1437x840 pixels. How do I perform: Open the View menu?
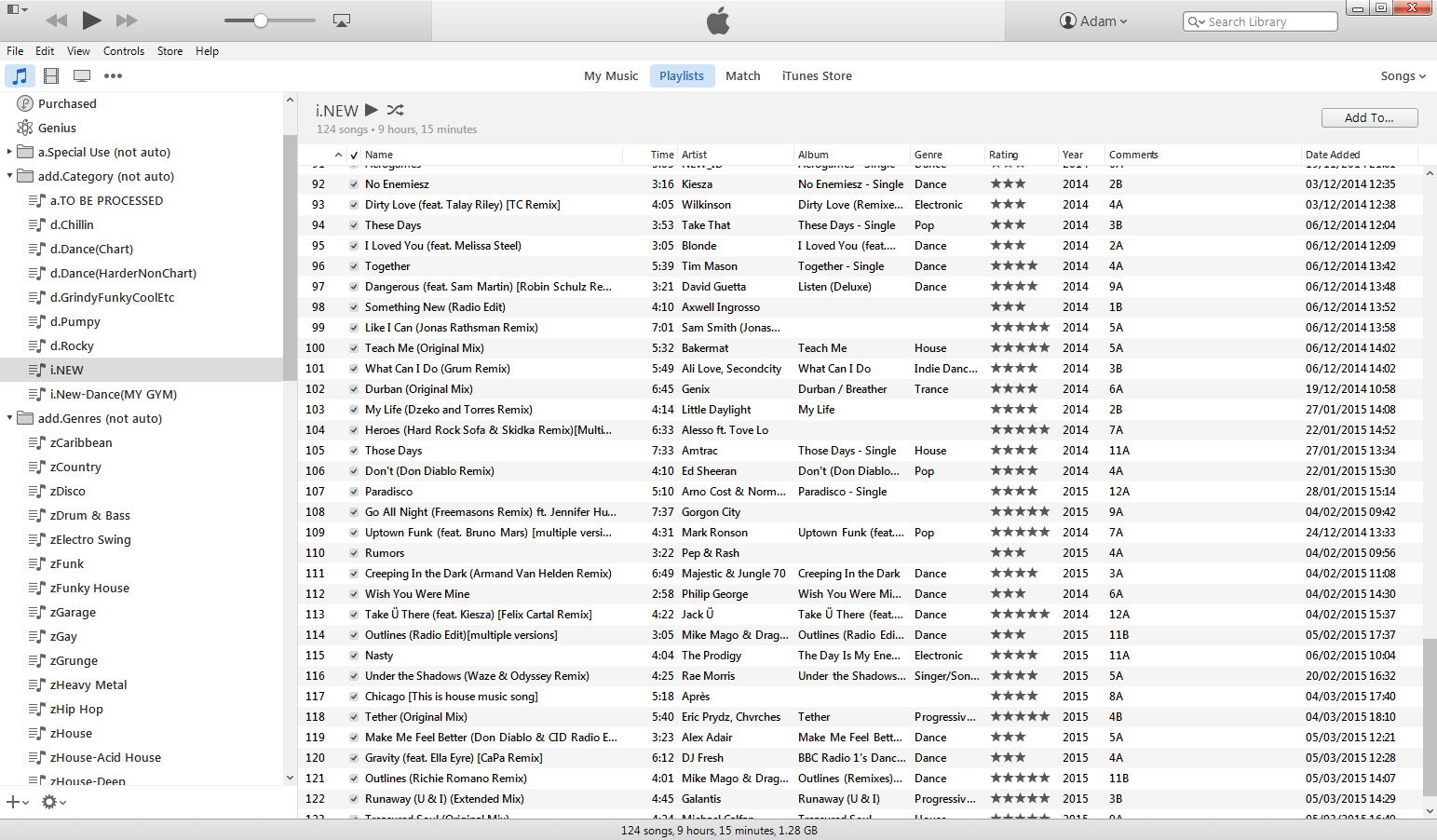[x=78, y=51]
